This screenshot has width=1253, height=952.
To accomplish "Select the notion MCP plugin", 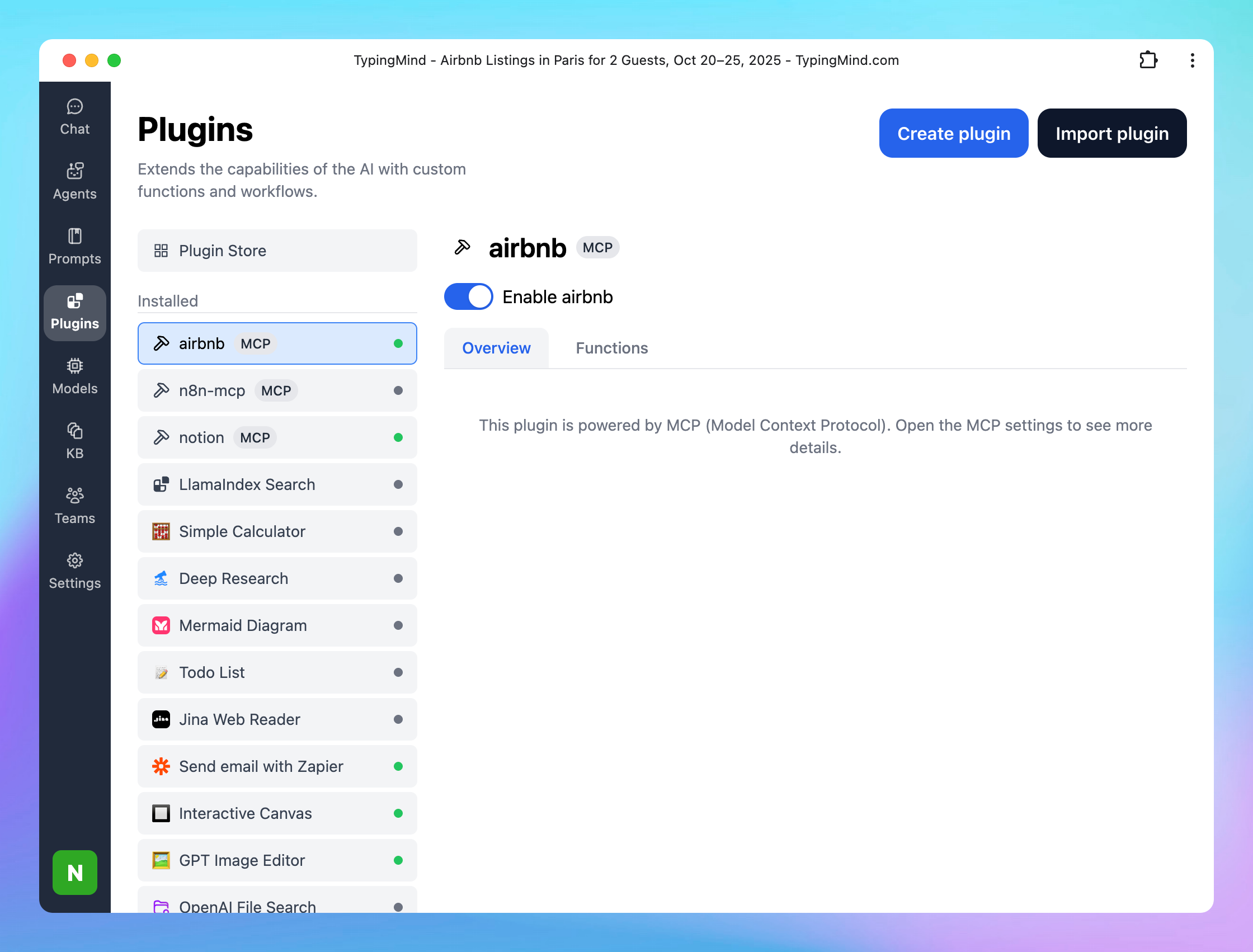I will (277, 437).
